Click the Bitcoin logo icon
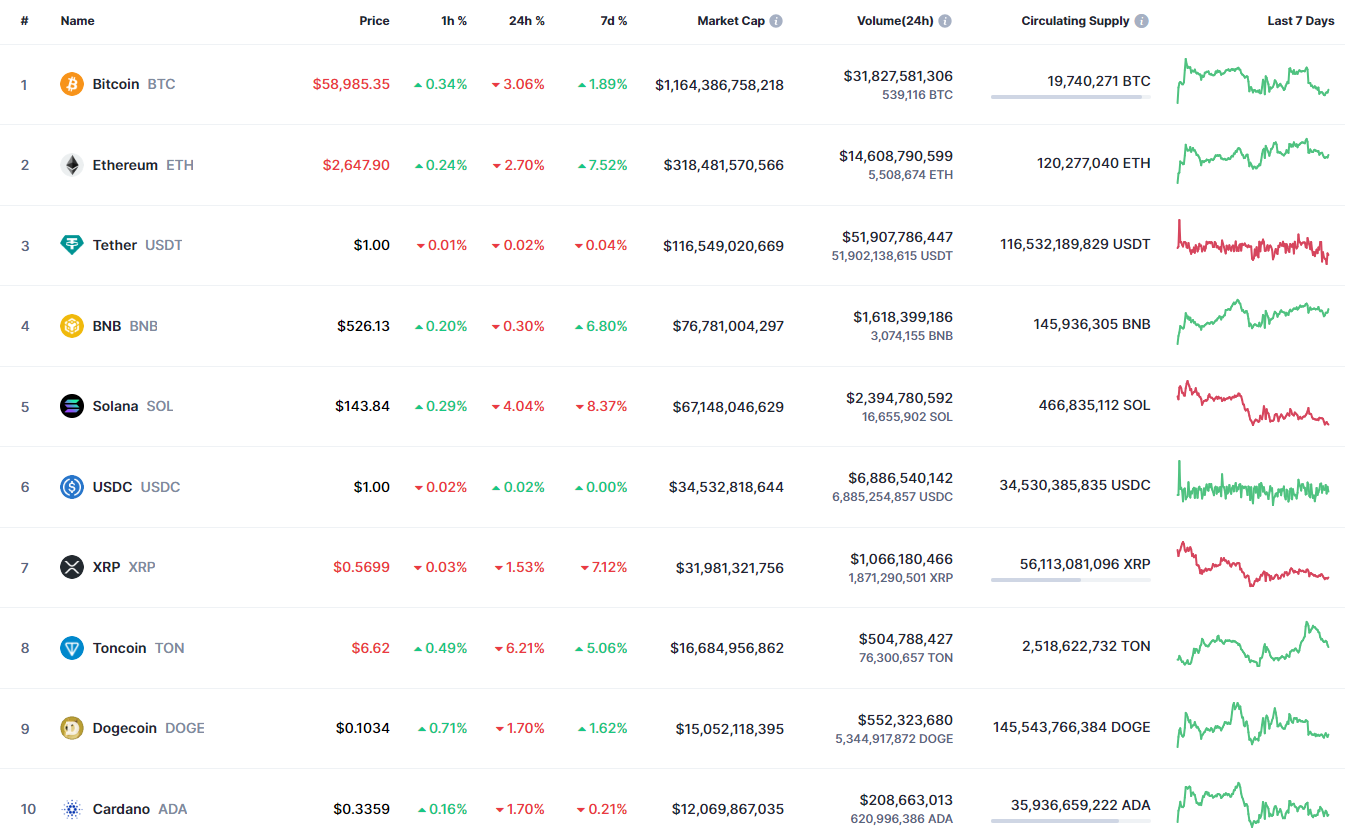 coord(72,84)
